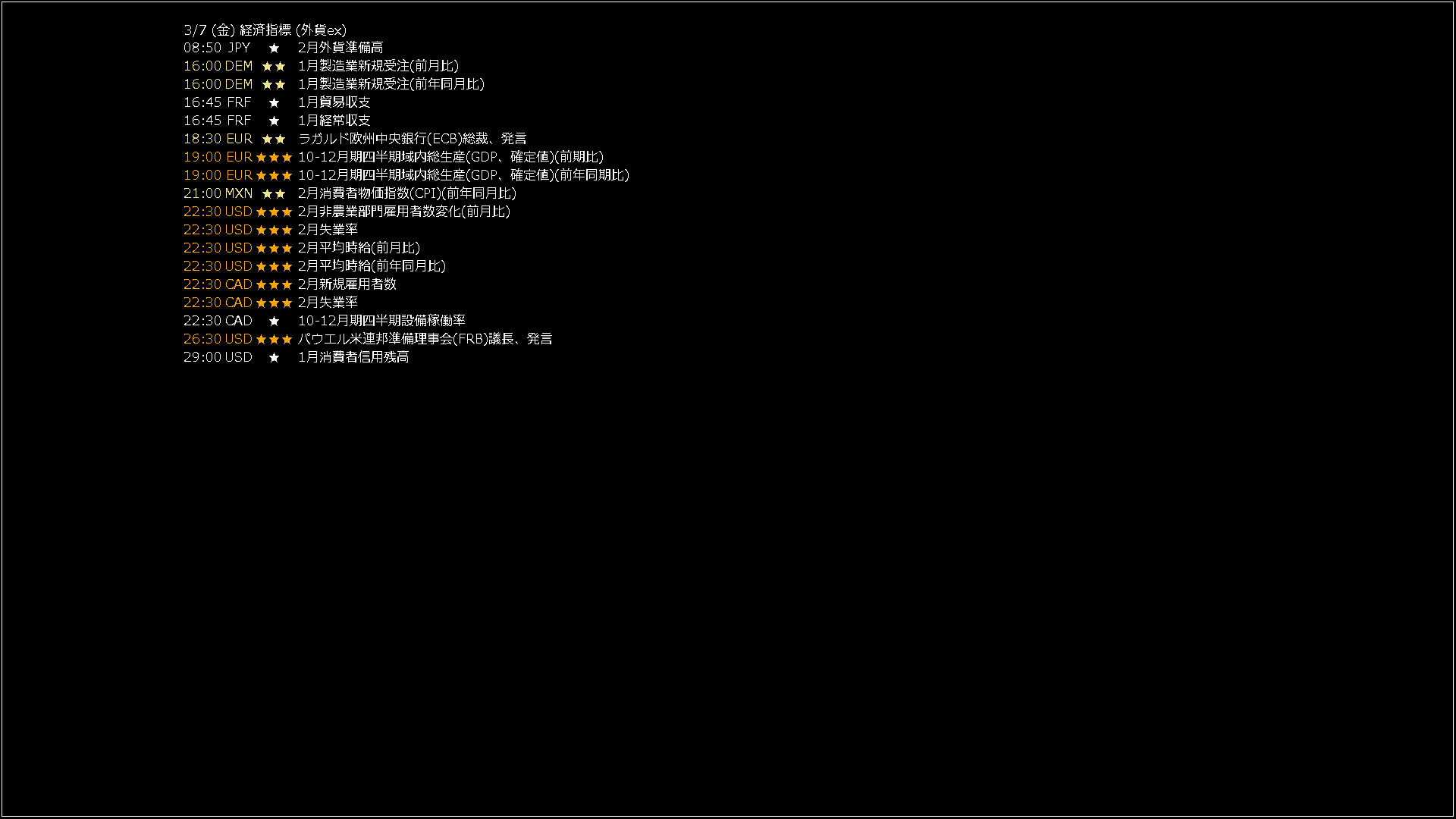Click the 29:00 USD 消費者信用残高 entry
1456x819 pixels.
pyautogui.click(x=296, y=357)
